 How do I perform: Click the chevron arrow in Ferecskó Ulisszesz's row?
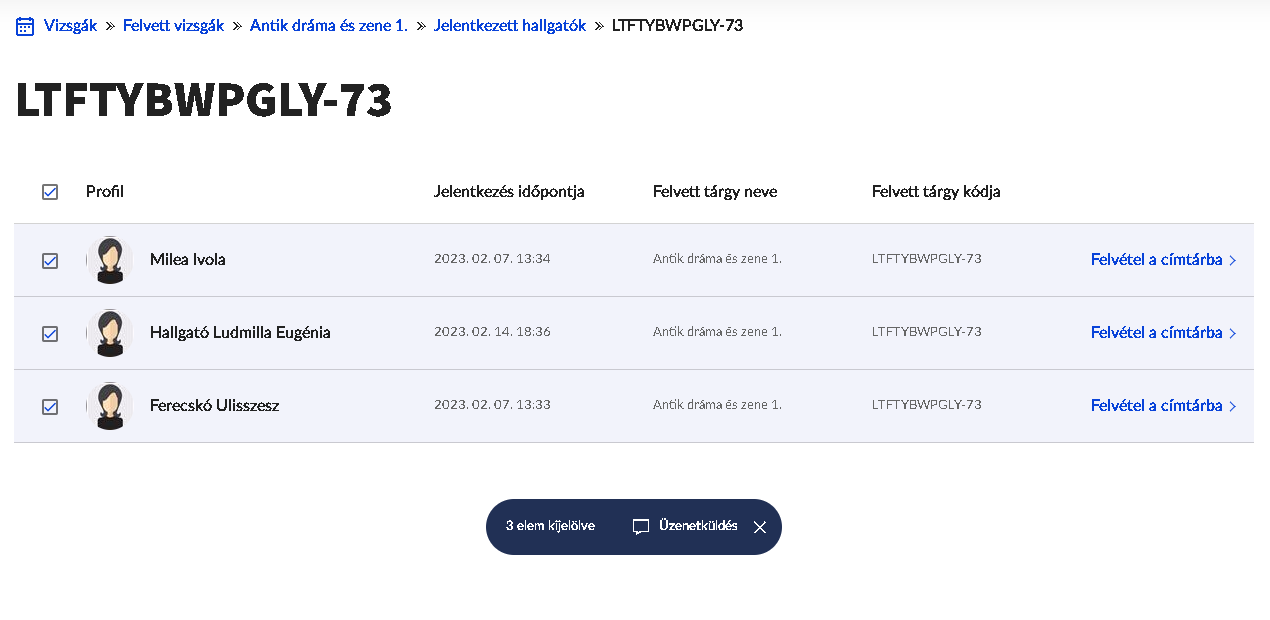pos(1233,407)
